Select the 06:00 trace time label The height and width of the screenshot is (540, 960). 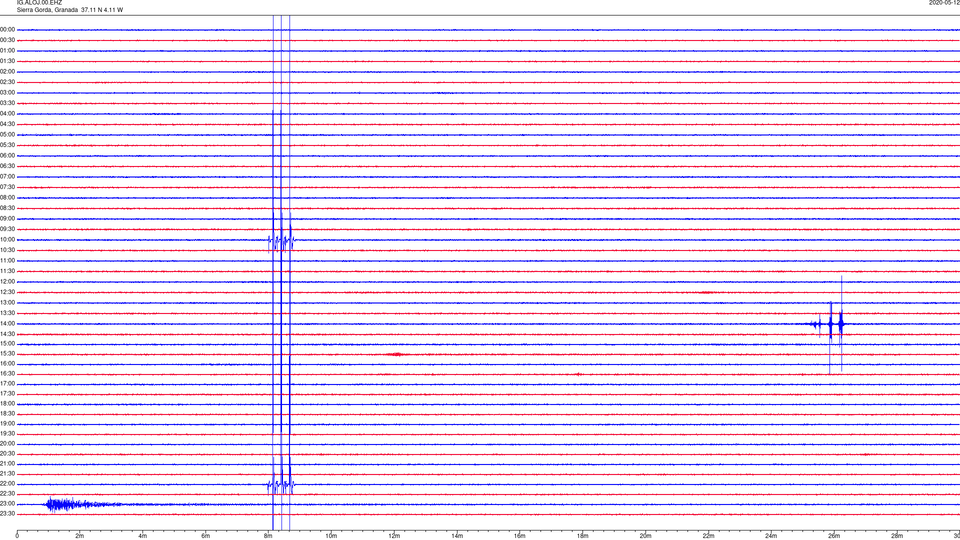click(7, 156)
